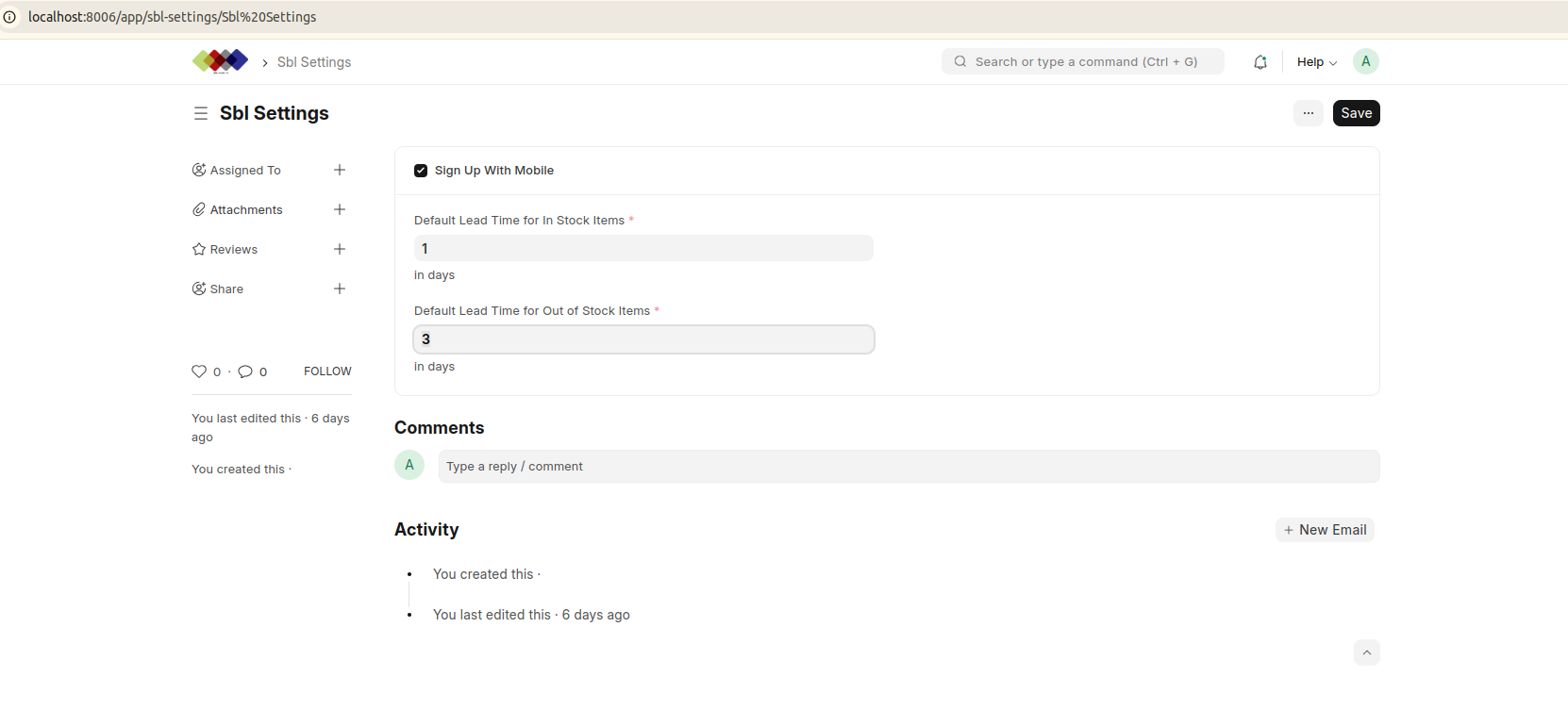The width and height of the screenshot is (1568, 710).
Task: Click the comment bubble count icon
Action: [x=245, y=372]
